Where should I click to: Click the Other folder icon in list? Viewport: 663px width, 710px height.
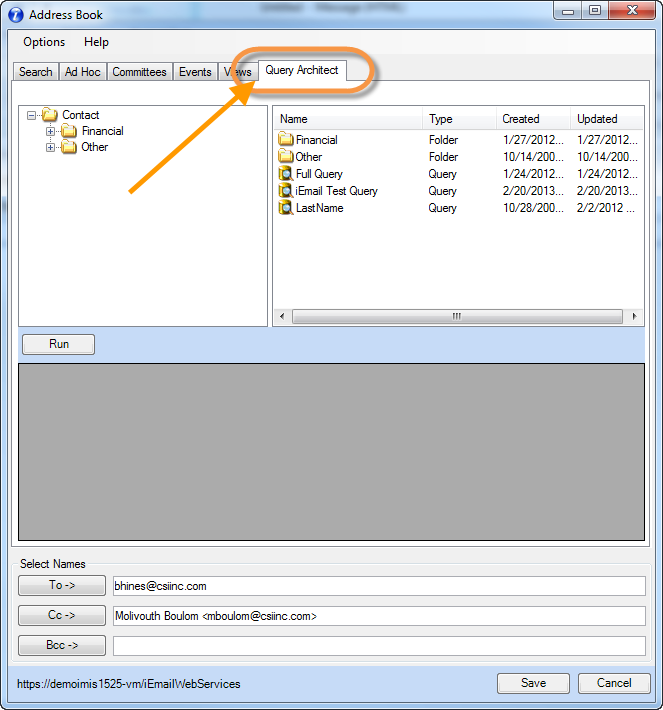coord(286,157)
